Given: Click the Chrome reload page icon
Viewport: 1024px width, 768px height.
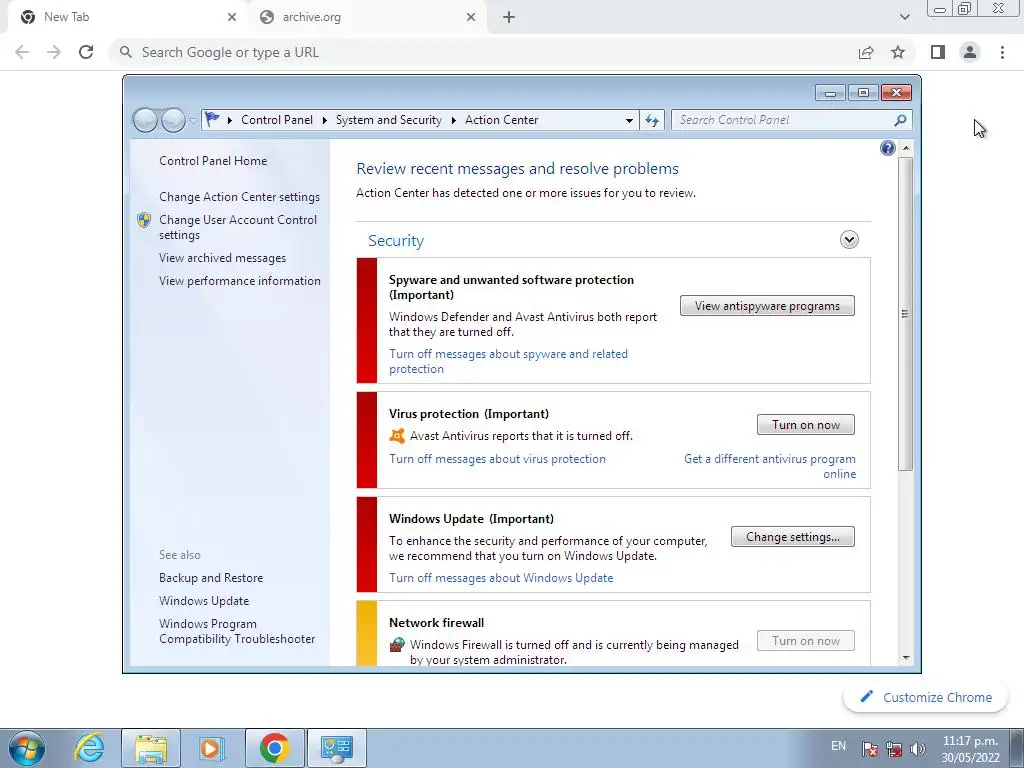Looking at the screenshot, I should click(86, 52).
